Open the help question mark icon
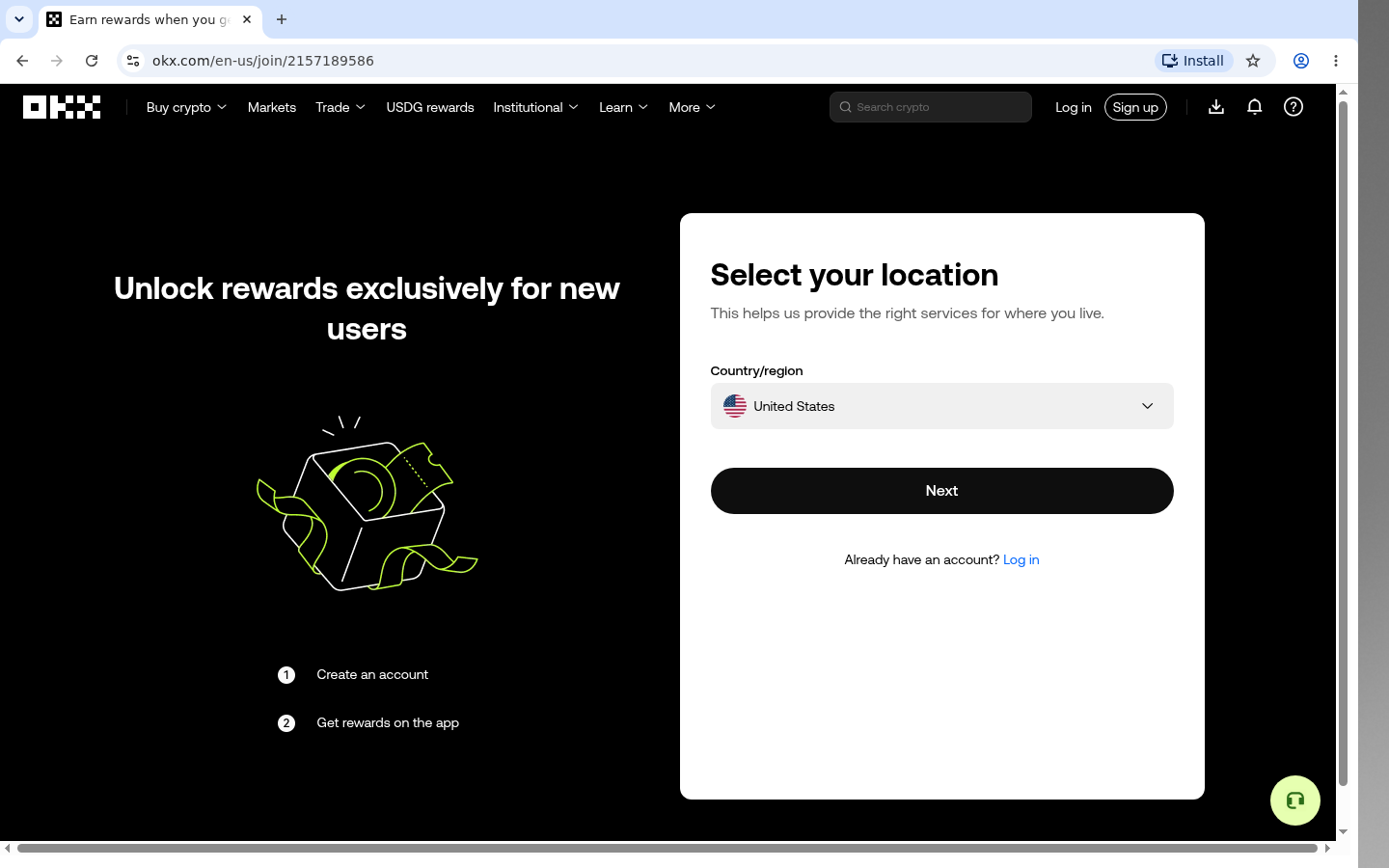 pos(1294,107)
